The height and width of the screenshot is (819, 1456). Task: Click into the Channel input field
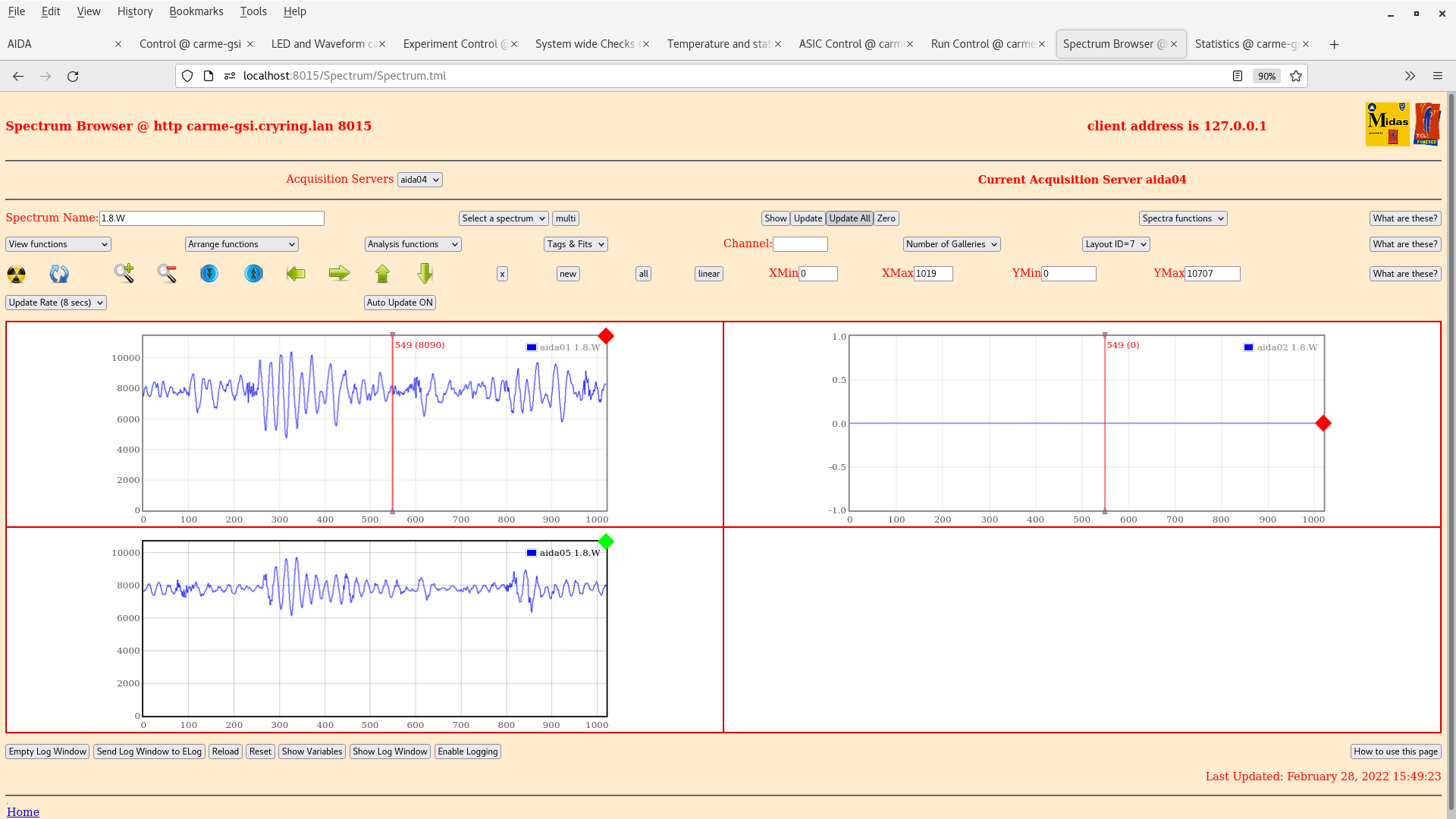click(800, 244)
